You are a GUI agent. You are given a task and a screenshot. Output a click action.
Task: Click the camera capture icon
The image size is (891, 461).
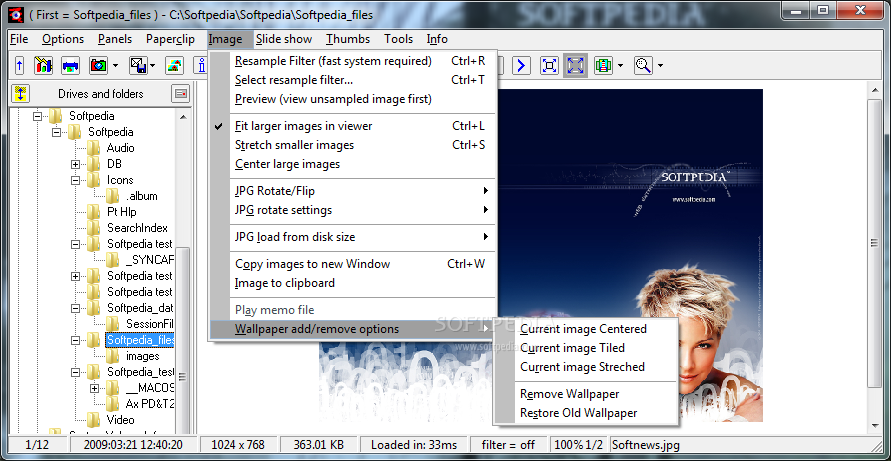pyautogui.click(x=98, y=65)
